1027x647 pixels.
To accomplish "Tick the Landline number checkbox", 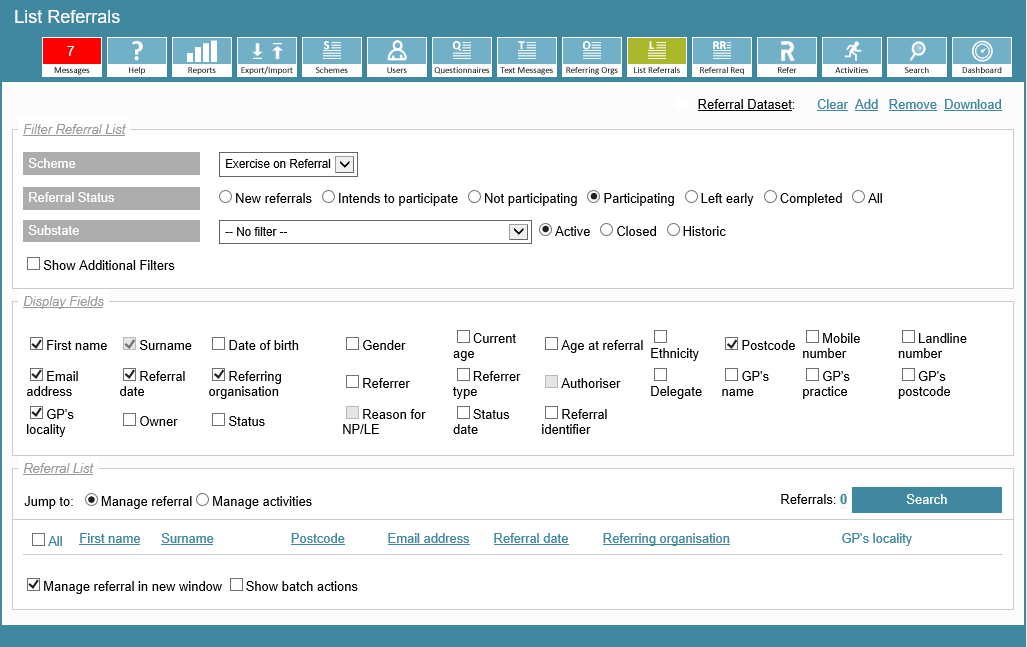I will [x=908, y=337].
